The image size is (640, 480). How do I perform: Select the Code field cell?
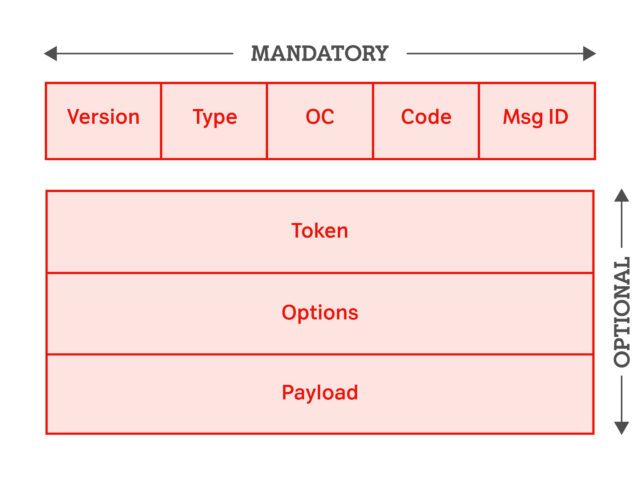(426, 121)
